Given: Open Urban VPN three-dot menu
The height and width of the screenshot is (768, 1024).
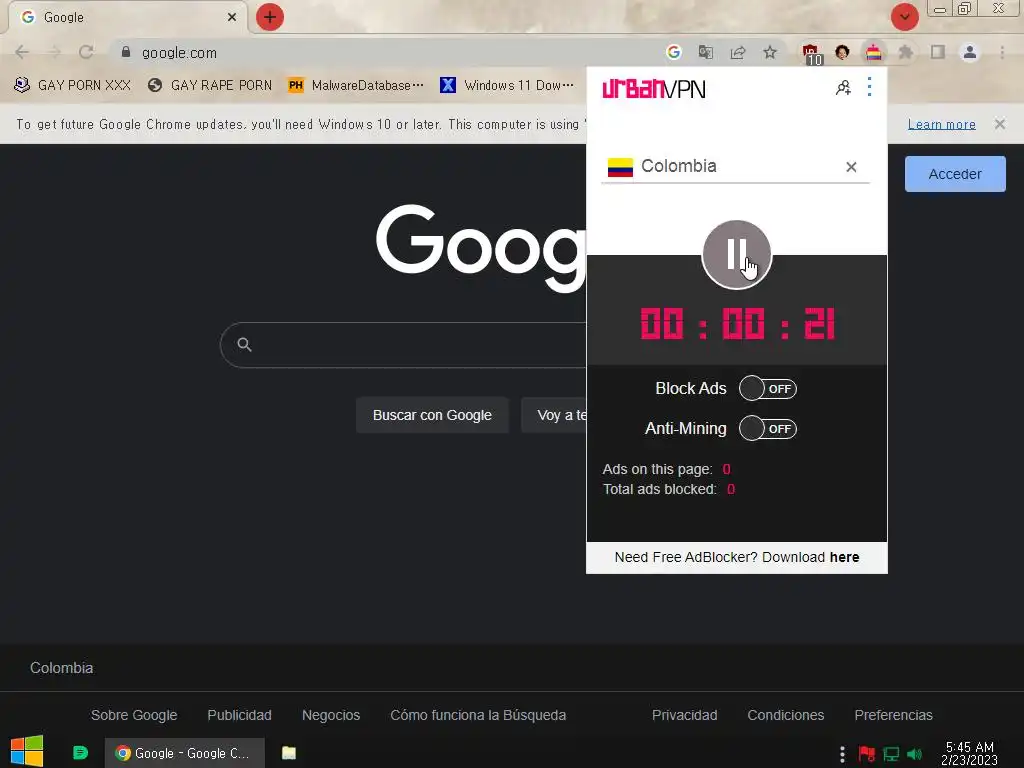Looking at the screenshot, I should click(869, 87).
